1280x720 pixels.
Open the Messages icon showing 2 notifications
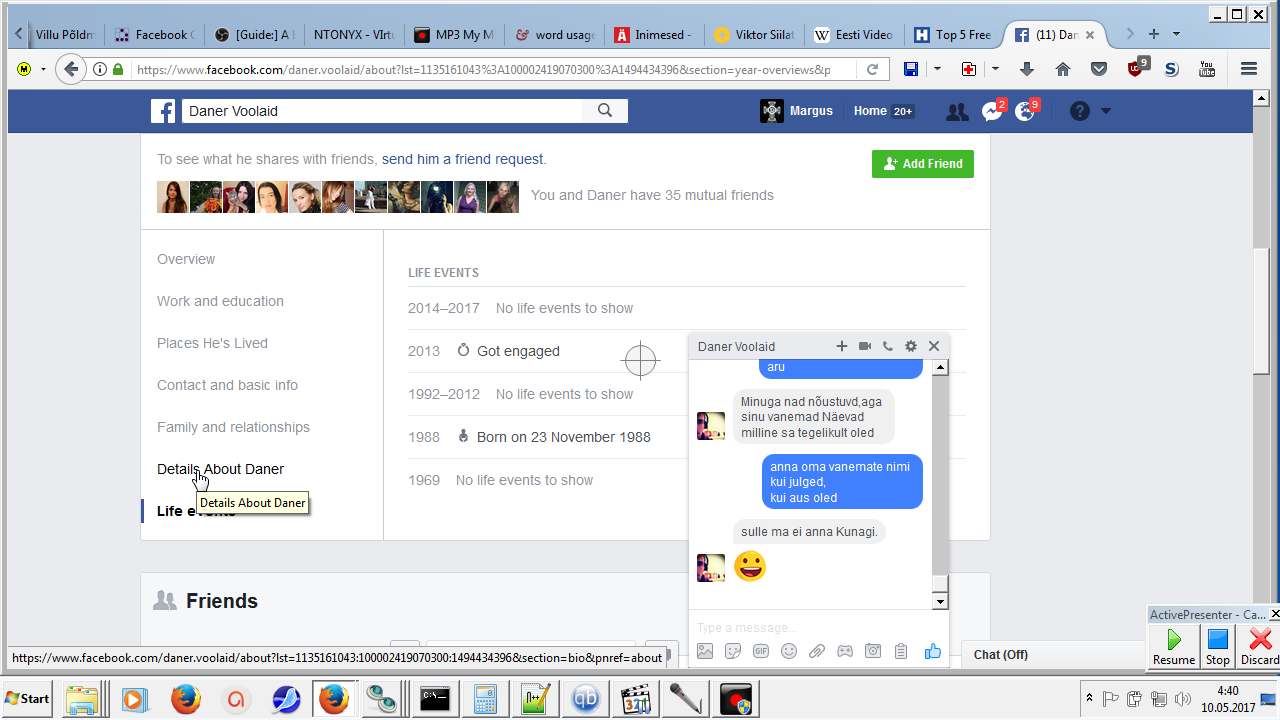click(992, 111)
